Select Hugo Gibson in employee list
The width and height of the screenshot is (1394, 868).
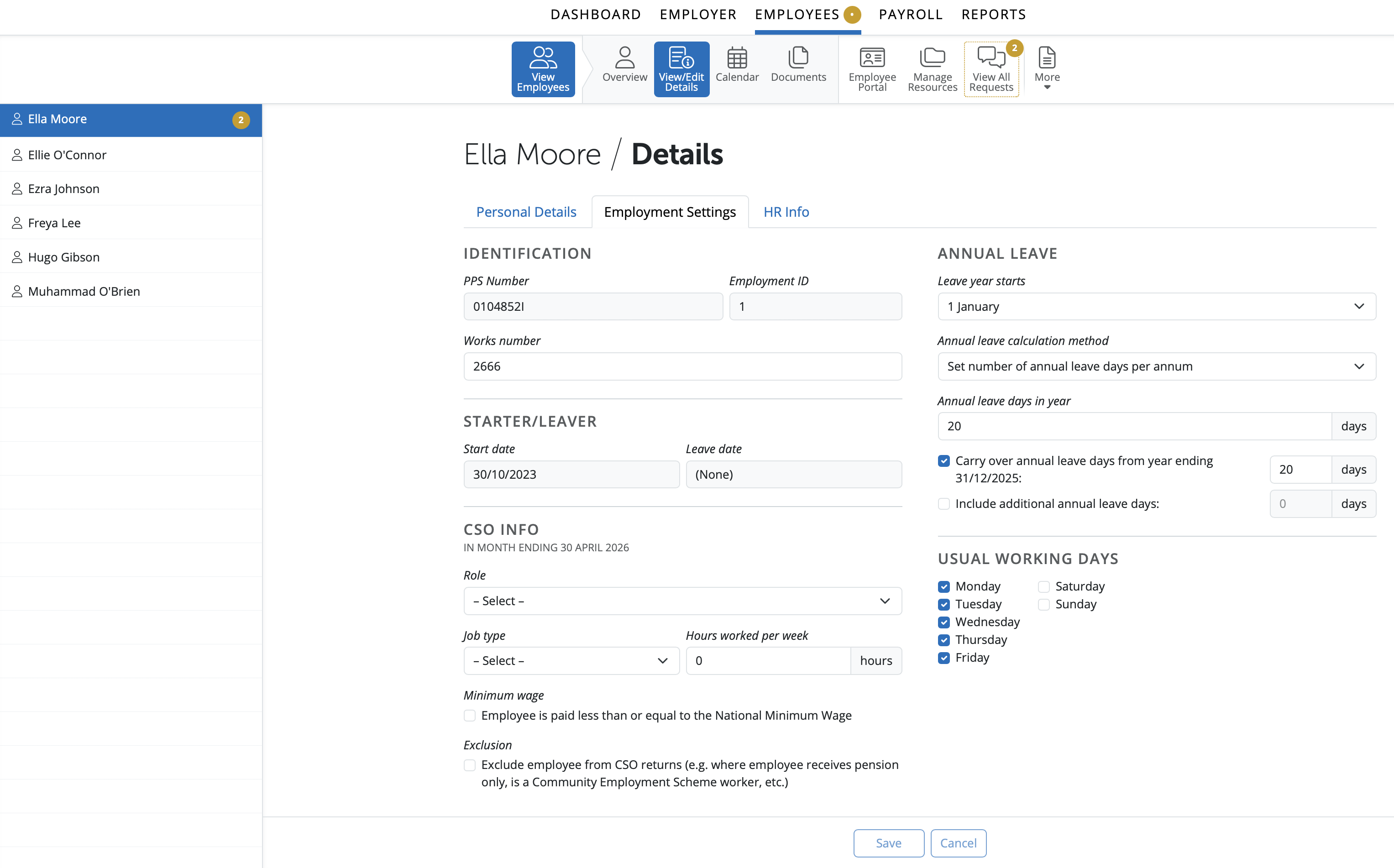tap(64, 257)
